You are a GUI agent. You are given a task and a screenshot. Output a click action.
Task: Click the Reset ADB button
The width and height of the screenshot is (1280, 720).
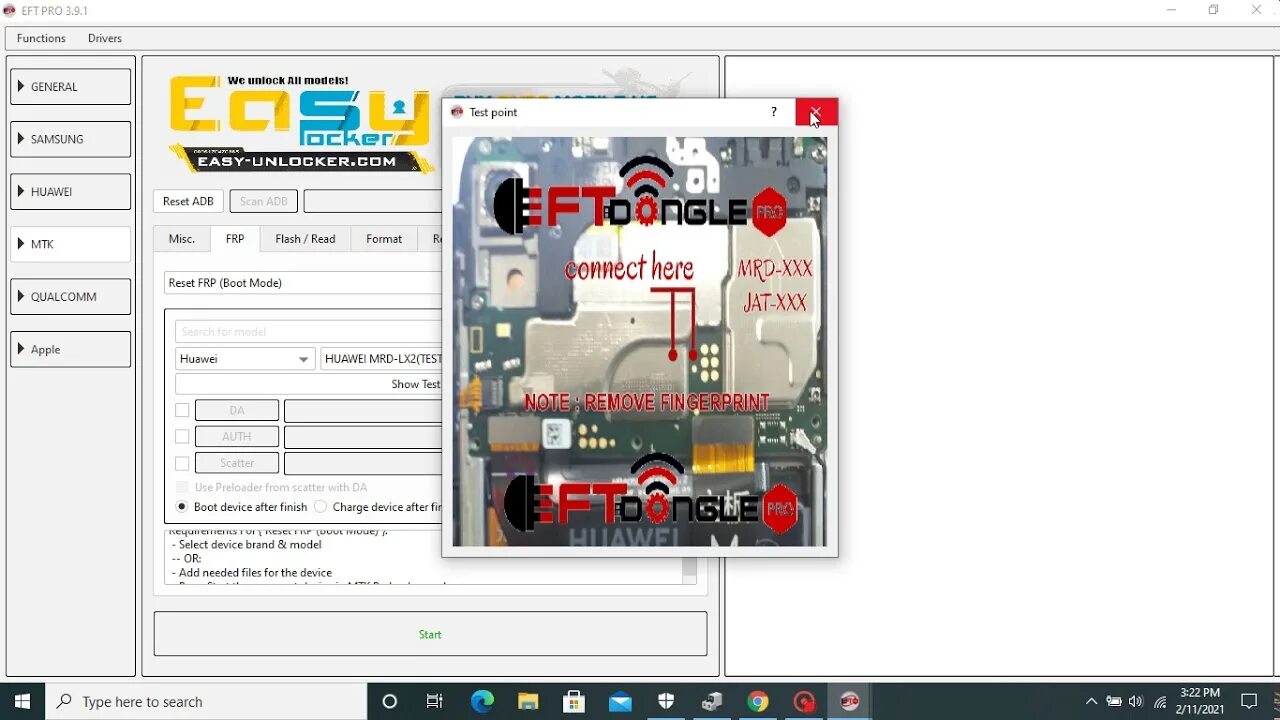[188, 201]
